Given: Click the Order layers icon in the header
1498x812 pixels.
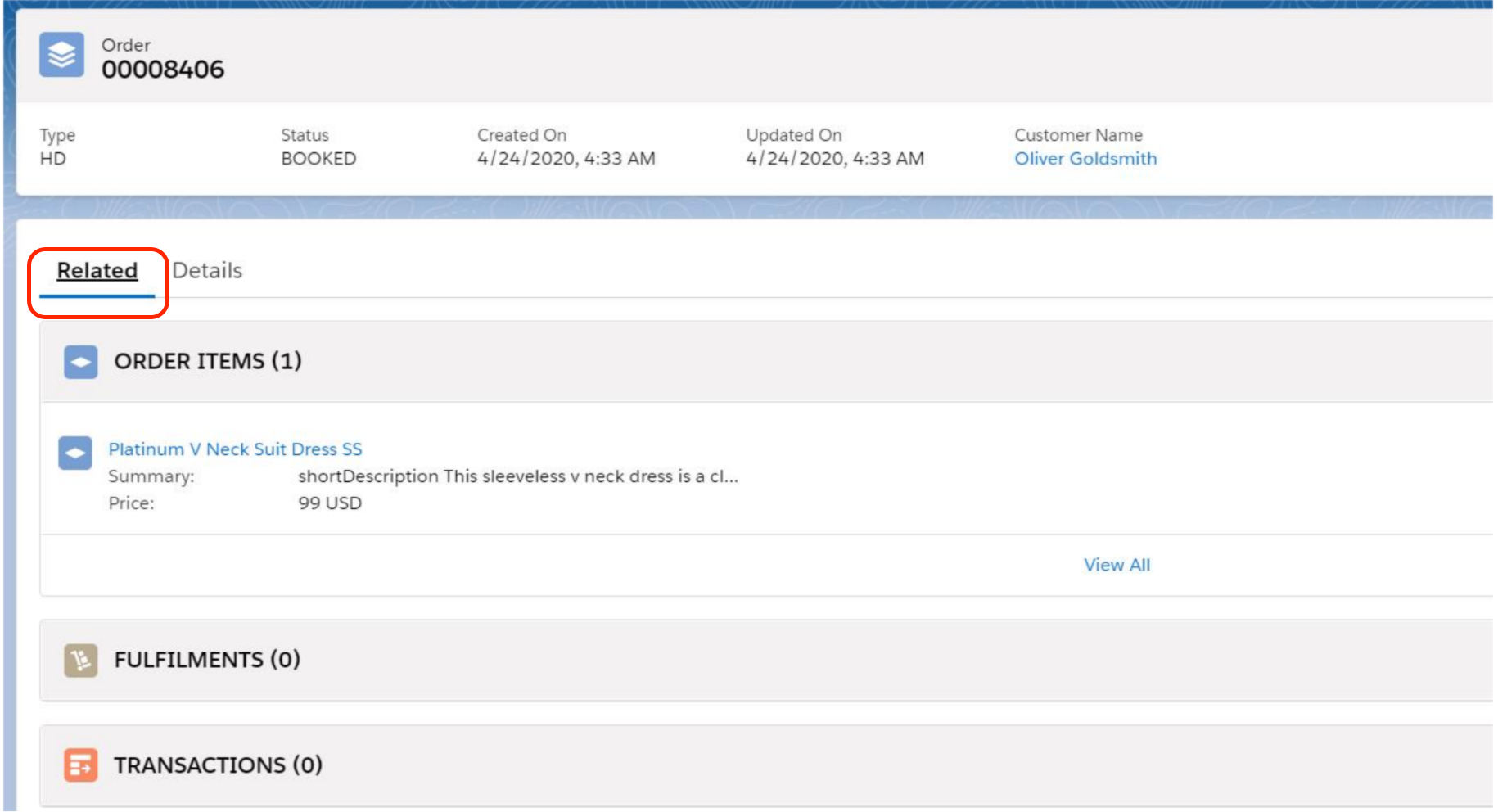Looking at the screenshot, I should (x=61, y=53).
